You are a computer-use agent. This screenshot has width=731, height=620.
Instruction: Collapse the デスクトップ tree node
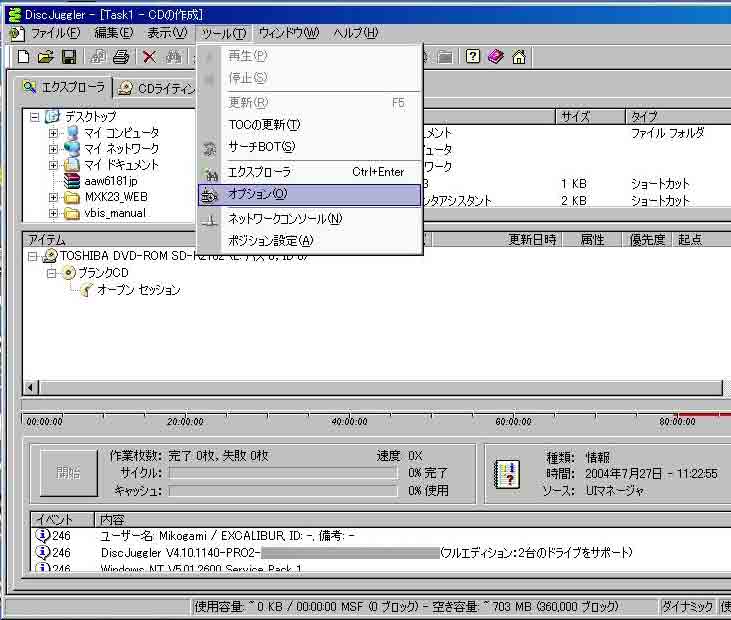pyautogui.click(x=34, y=117)
